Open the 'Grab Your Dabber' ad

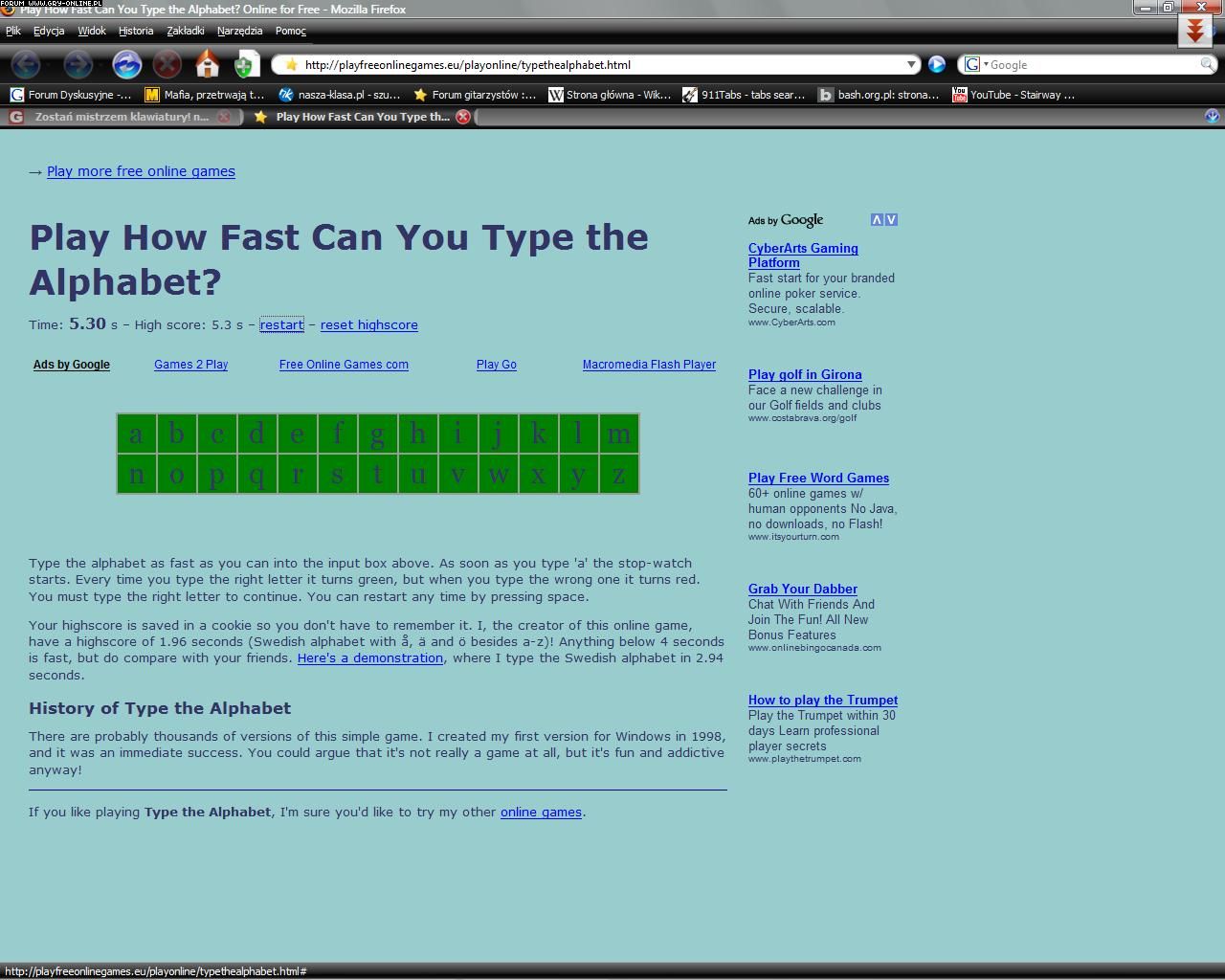802,590
